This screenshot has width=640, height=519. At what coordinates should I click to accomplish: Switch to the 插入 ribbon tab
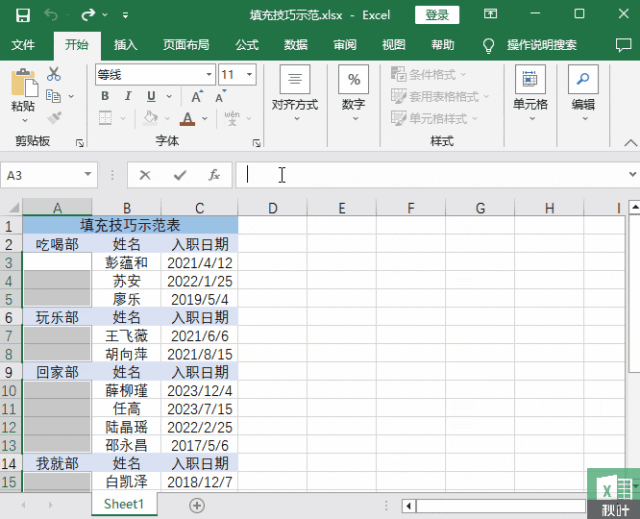pos(125,44)
